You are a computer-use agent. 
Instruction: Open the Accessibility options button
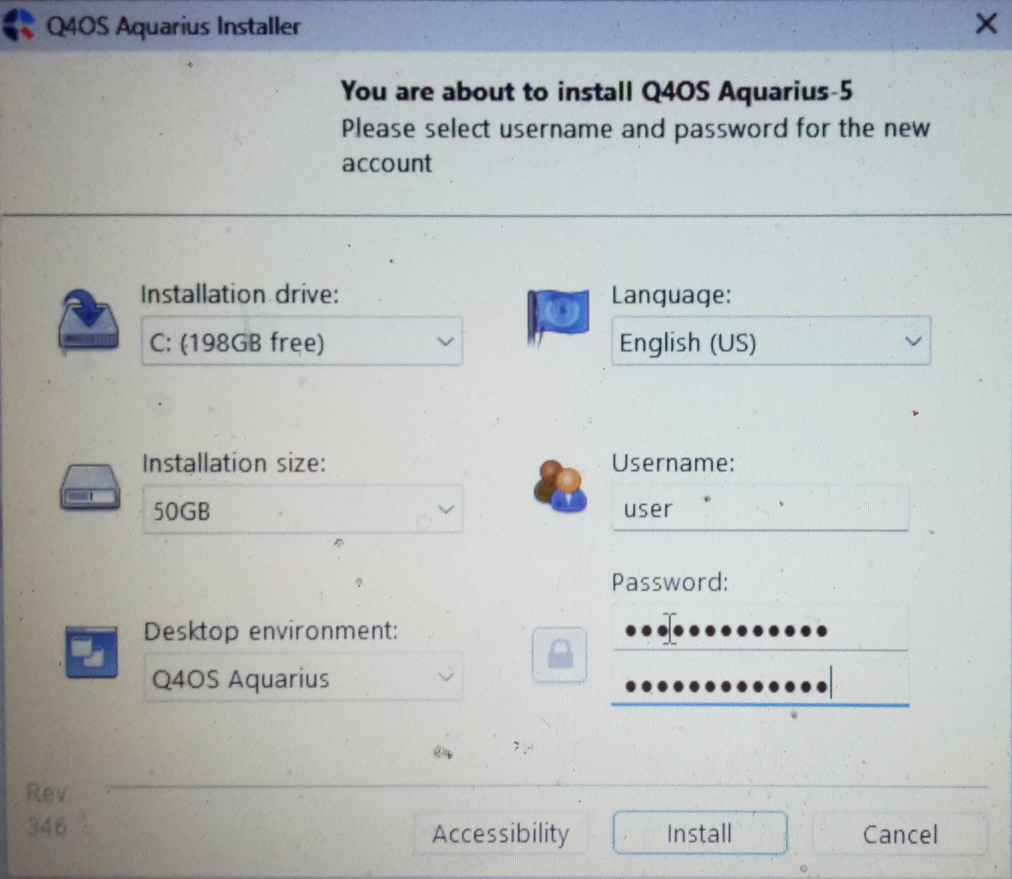pyautogui.click(x=500, y=834)
